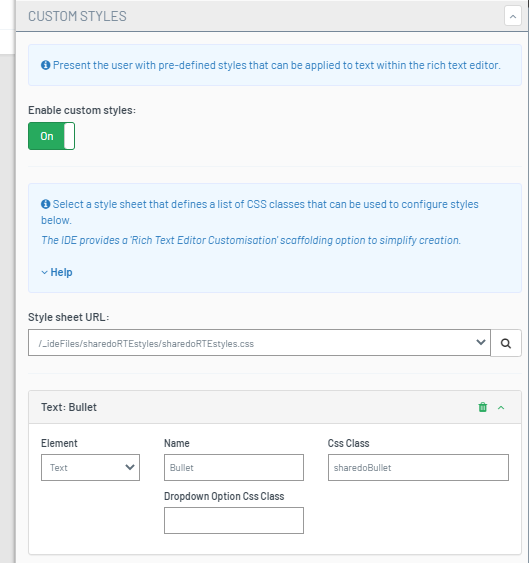Collapse the Text: Bullet style card

click(501, 408)
